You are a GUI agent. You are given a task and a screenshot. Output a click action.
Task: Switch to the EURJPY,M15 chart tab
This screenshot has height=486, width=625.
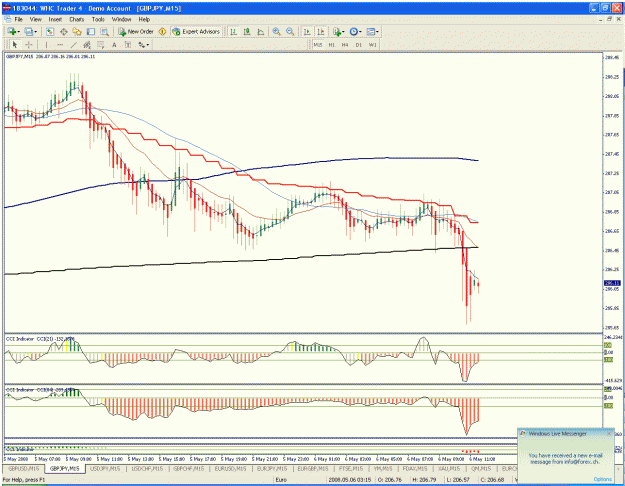click(x=272, y=468)
